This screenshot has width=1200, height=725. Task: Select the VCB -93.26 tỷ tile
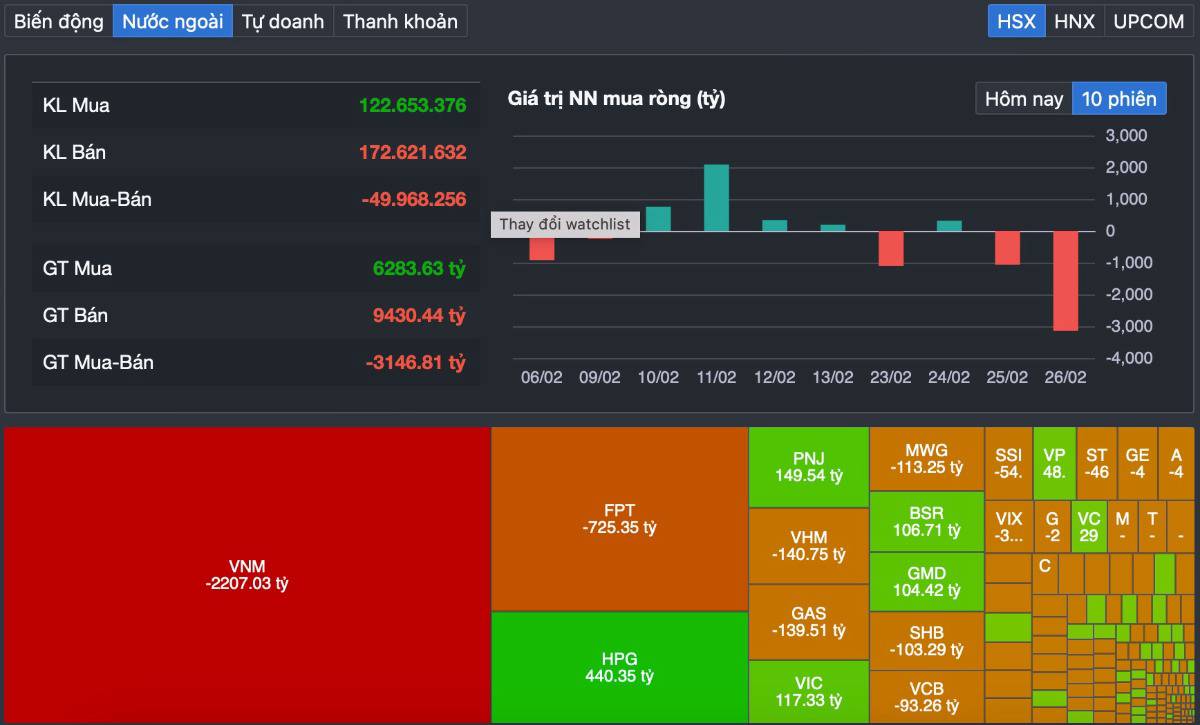(926, 697)
